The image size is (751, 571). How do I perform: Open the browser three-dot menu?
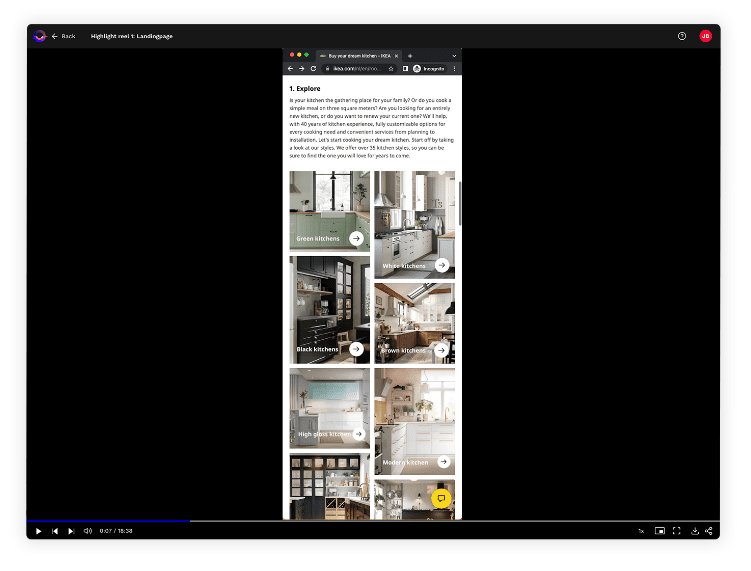coord(454,69)
